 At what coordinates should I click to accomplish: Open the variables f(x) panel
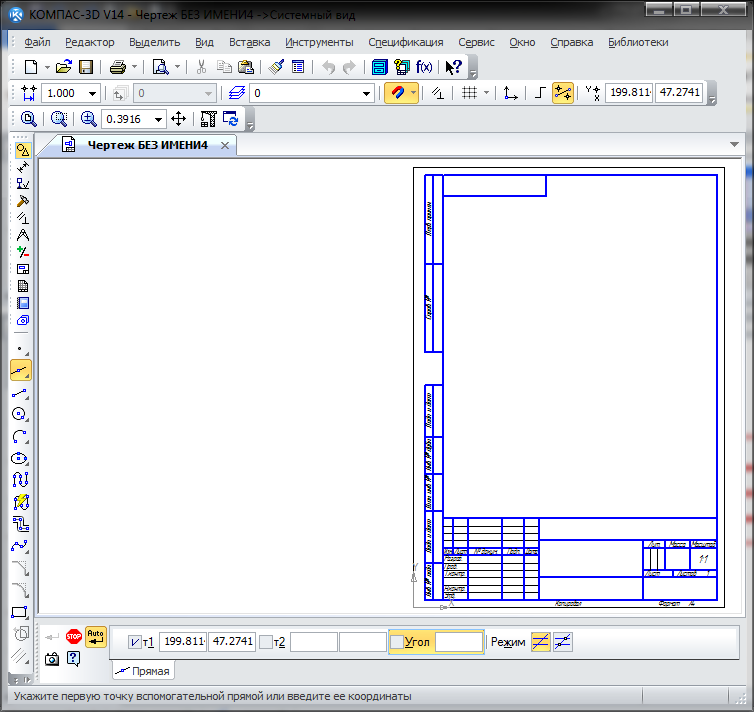tap(424, 67)
